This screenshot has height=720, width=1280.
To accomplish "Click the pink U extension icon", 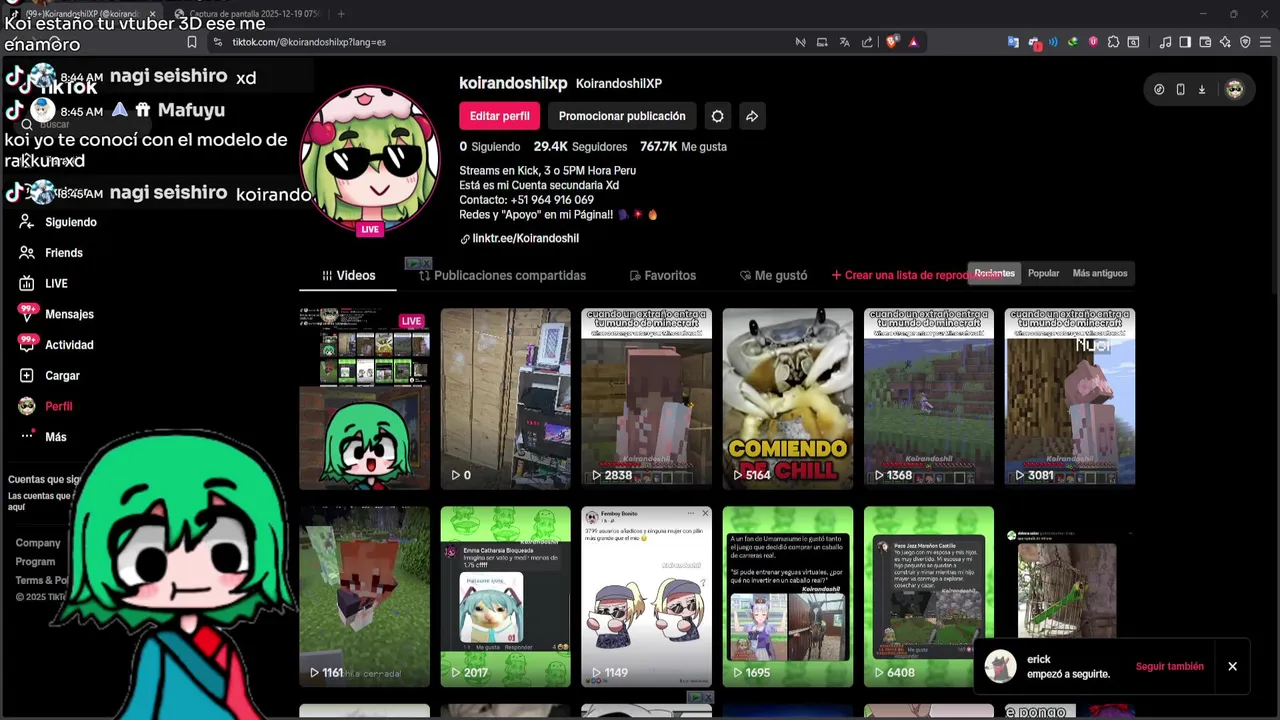I will coord(1093,42).
